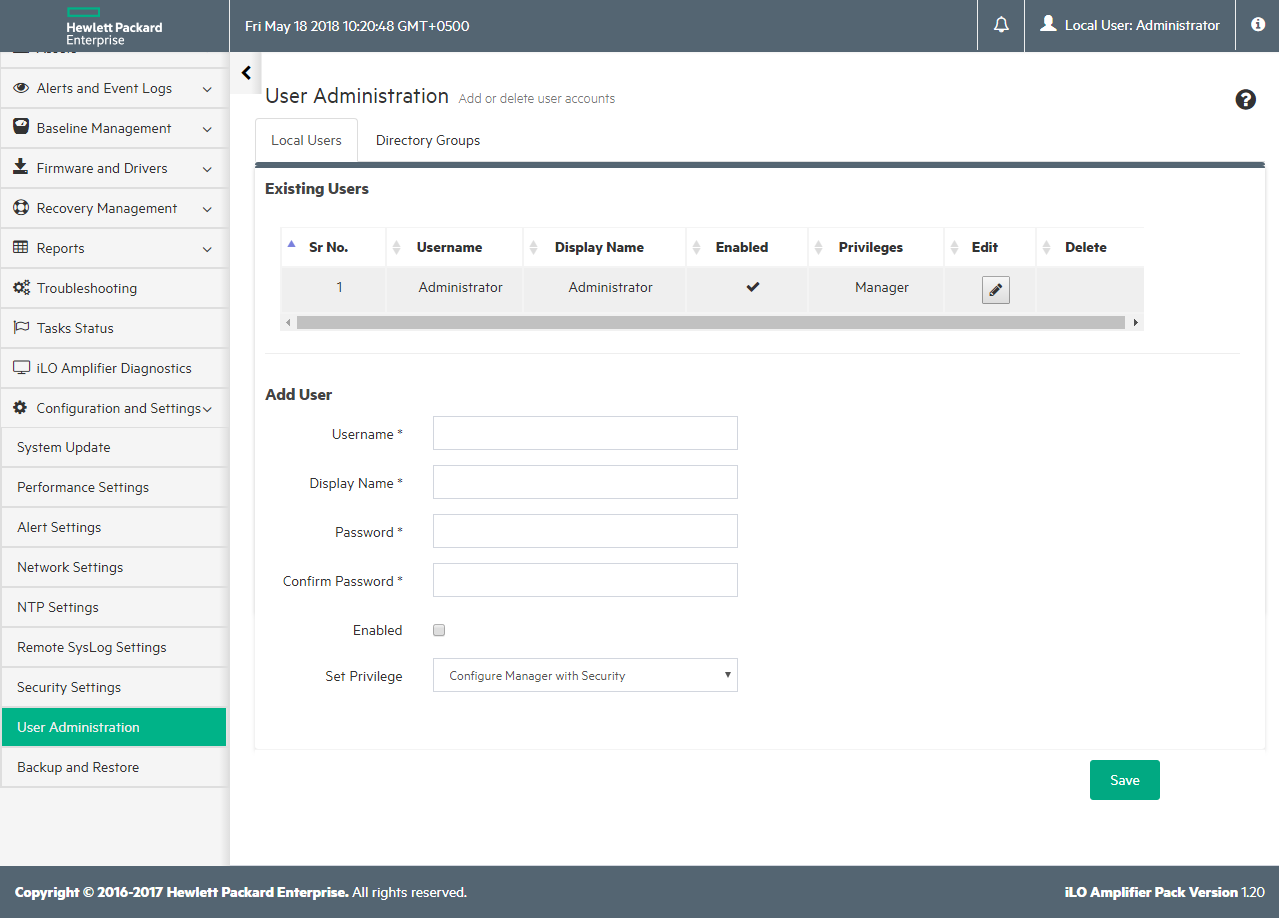Sort table by Username column
Screen dimensions: 1279x918
click(449, 247)
